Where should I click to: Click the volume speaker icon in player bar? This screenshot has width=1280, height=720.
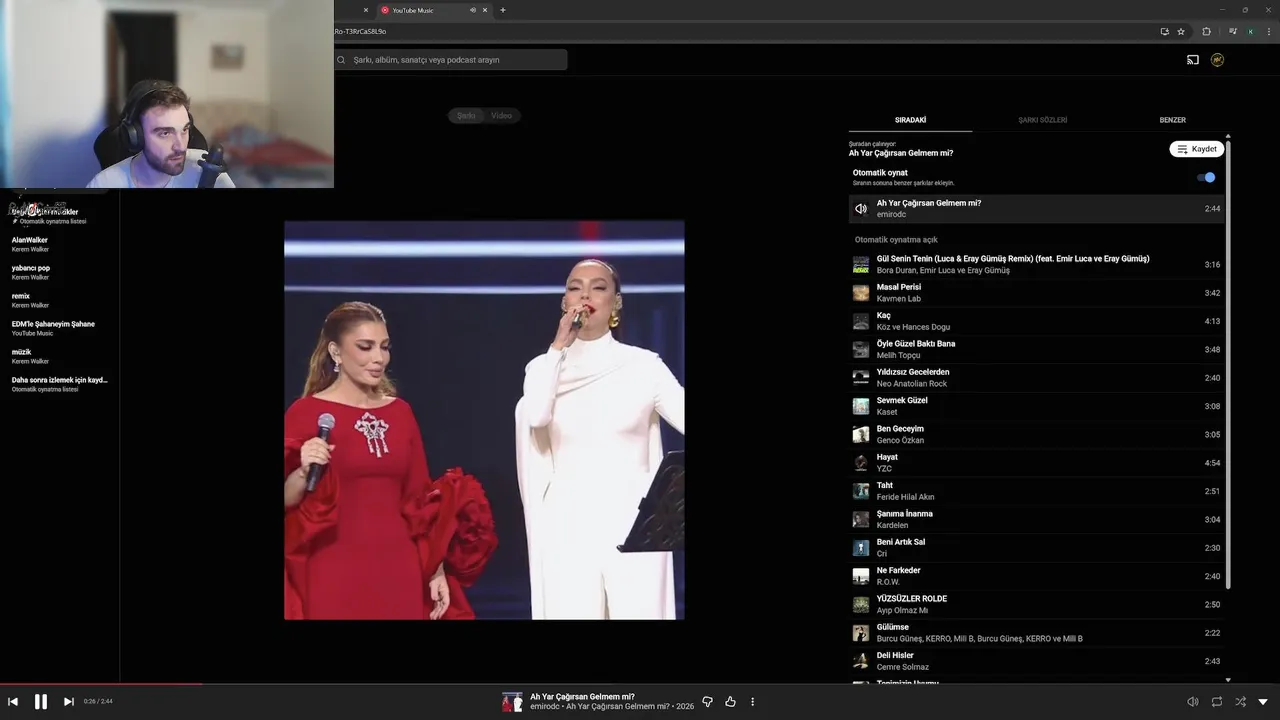[1192, 702]
